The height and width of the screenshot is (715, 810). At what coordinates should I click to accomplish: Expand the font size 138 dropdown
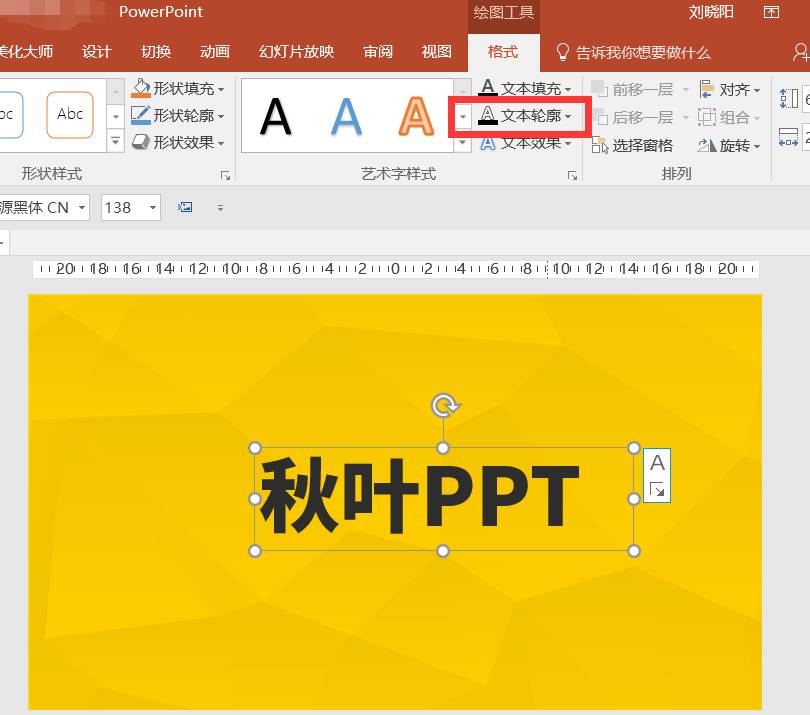153,208
